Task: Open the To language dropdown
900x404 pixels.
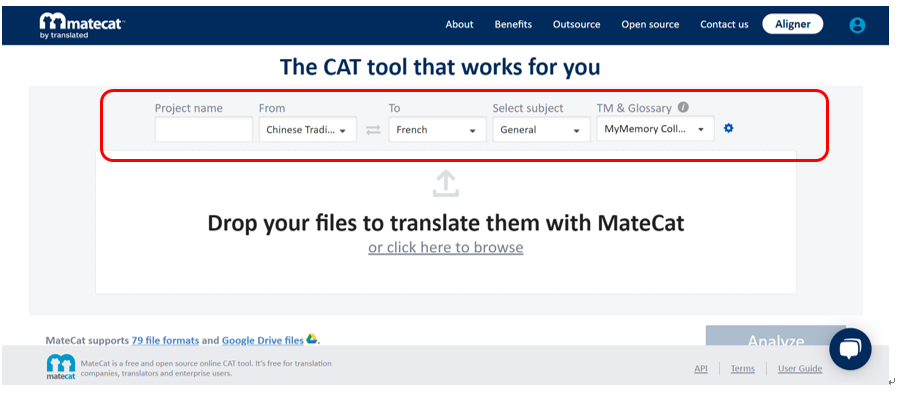Action: tap(437, 130)
